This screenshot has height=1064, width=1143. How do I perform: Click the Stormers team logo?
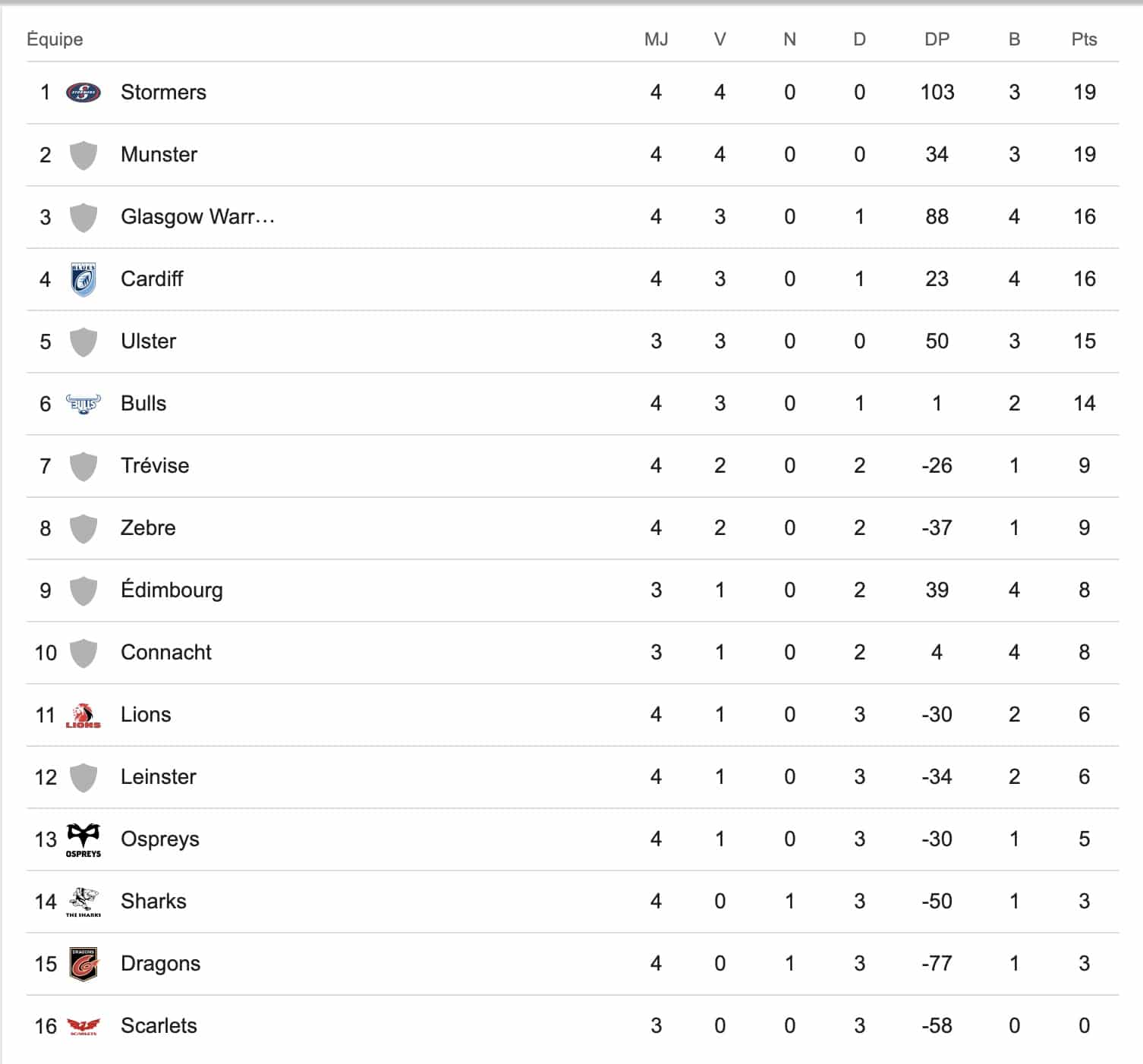[83, 93]
